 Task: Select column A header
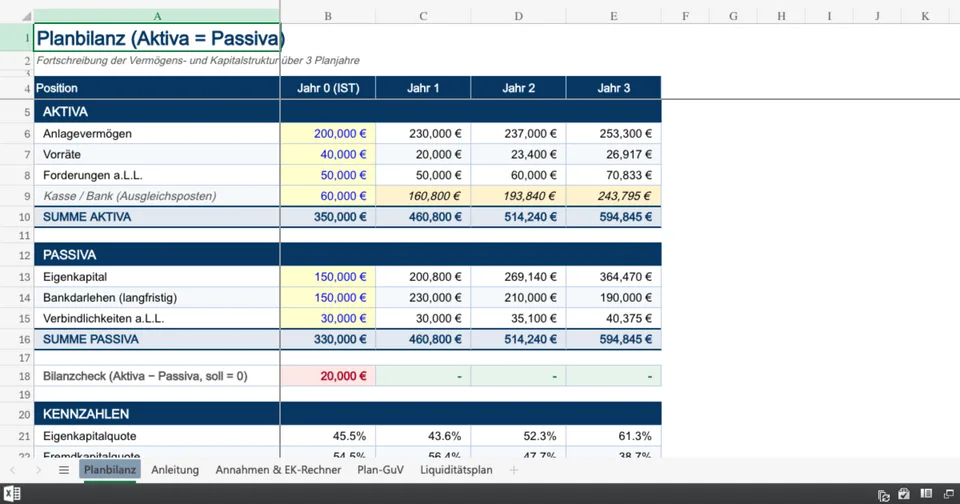pyautogui.click(x=157, y=17)
